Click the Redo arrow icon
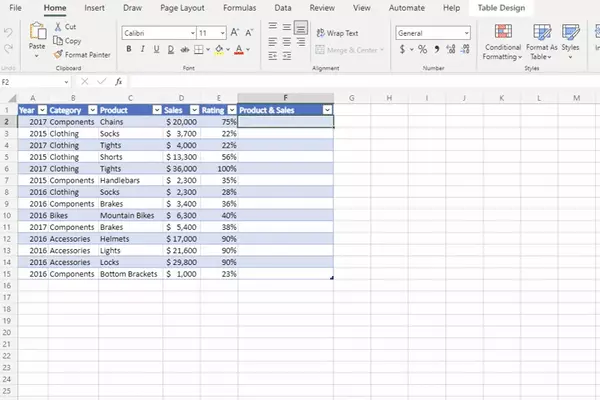The height and width of the screenshot is (400, 600). 8,48
